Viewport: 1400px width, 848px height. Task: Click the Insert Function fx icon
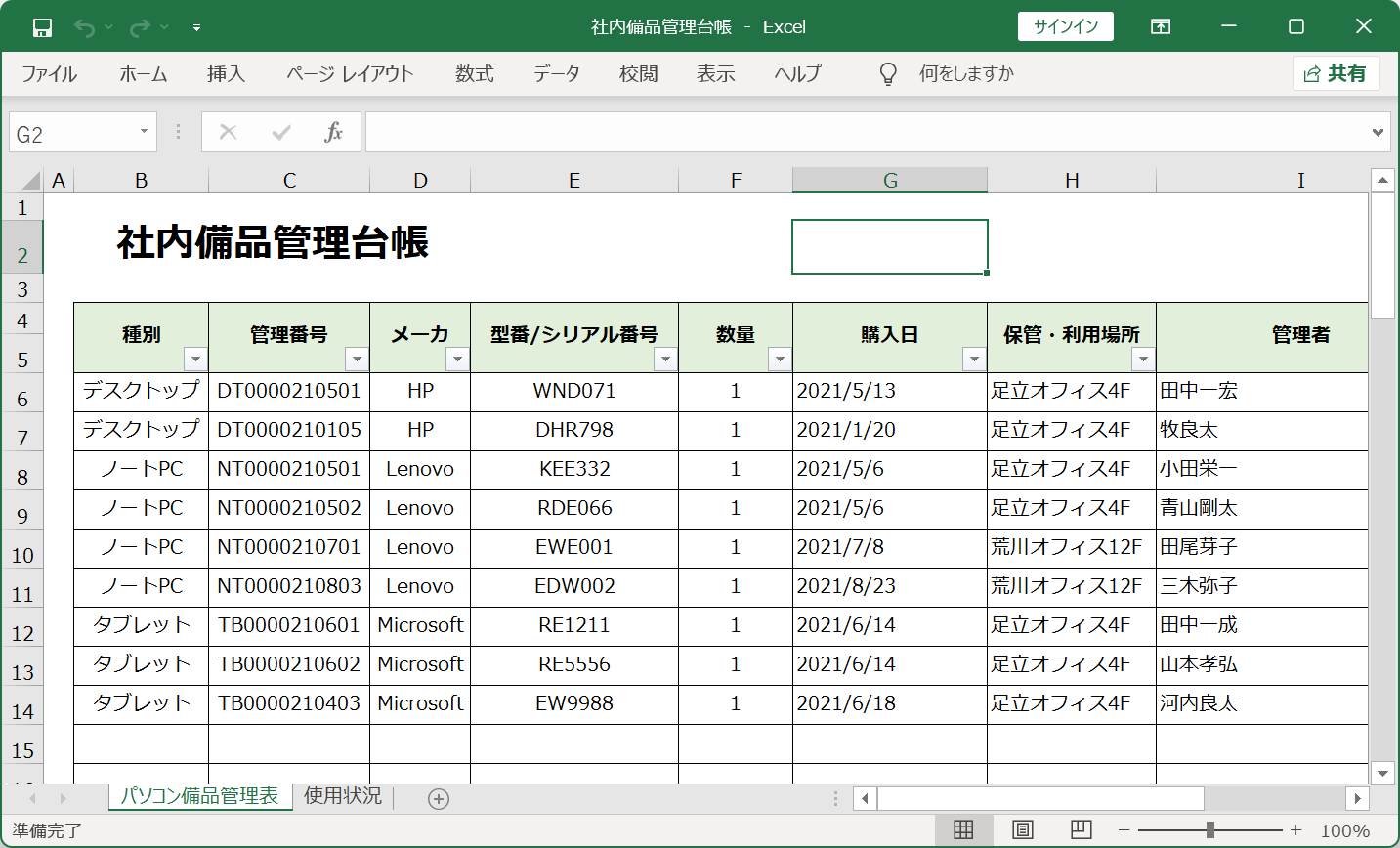tap(334, 132)
